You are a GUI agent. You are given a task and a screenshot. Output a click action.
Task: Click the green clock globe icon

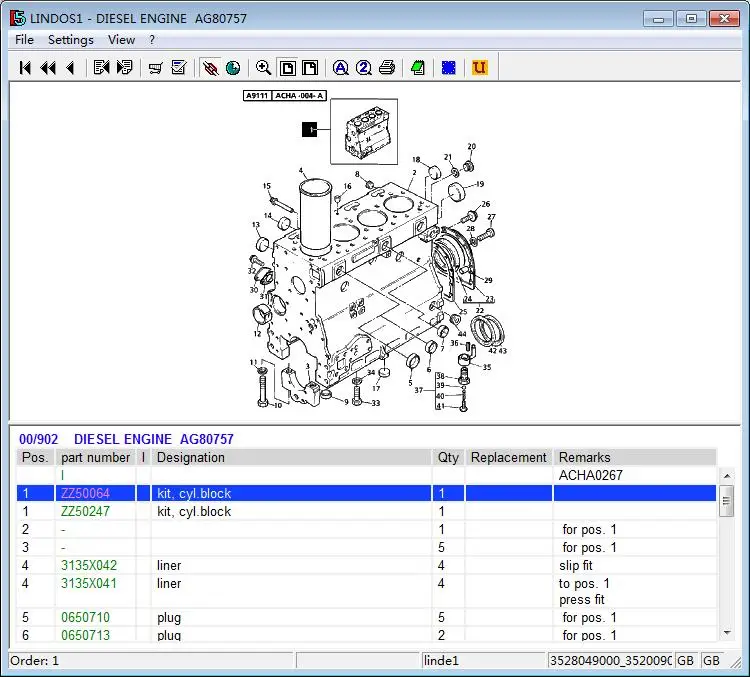coord(233,68)
